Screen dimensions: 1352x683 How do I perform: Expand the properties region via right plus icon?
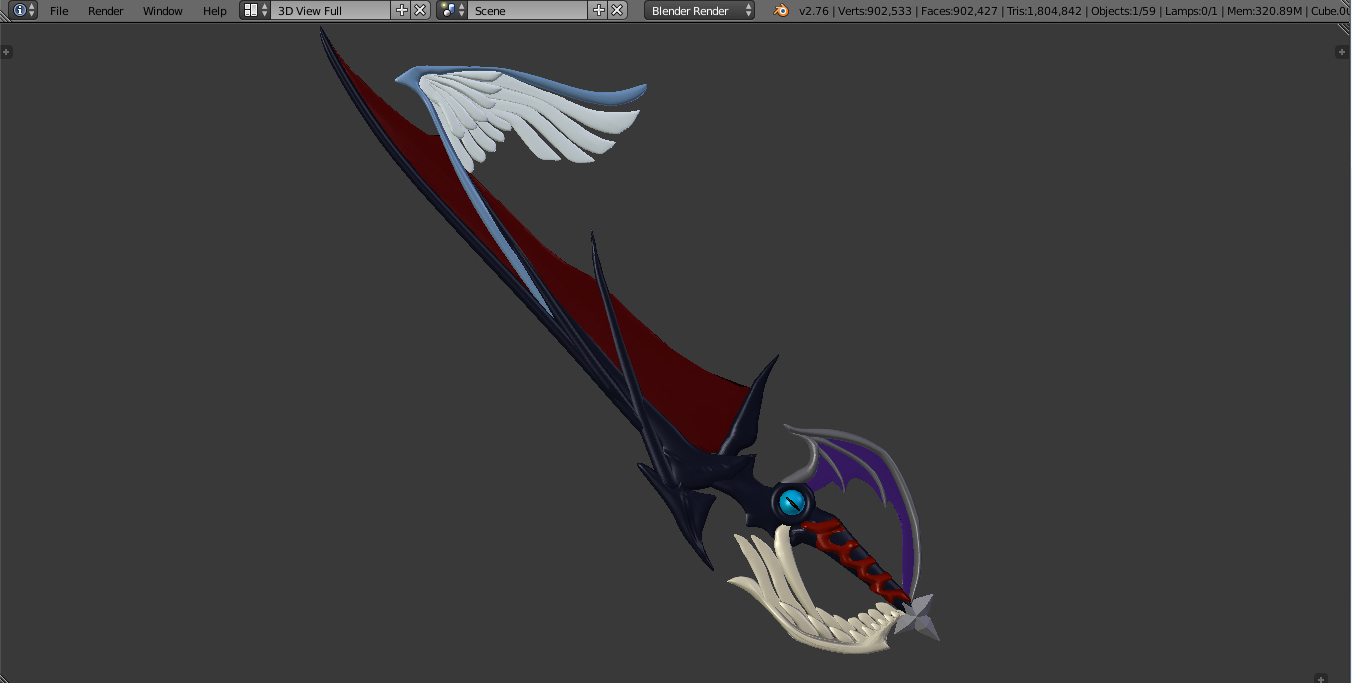point(1343,51)
